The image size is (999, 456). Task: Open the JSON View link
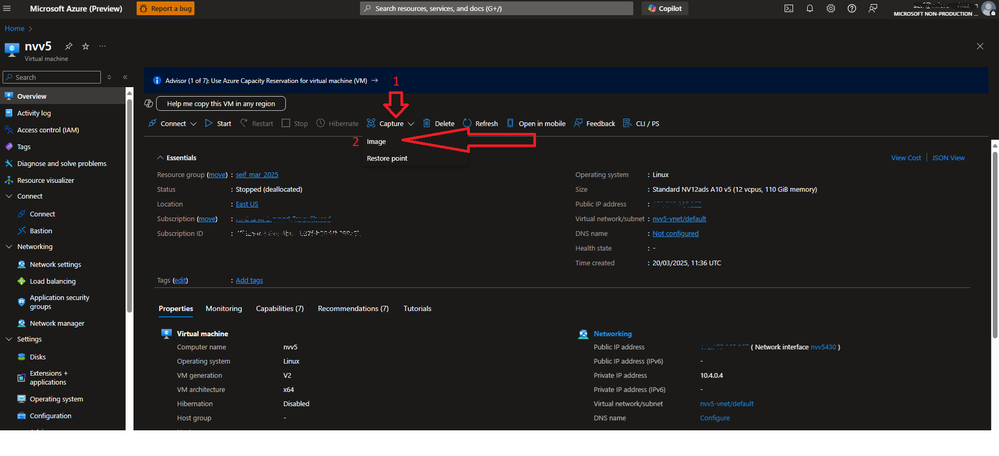point(948,158)
